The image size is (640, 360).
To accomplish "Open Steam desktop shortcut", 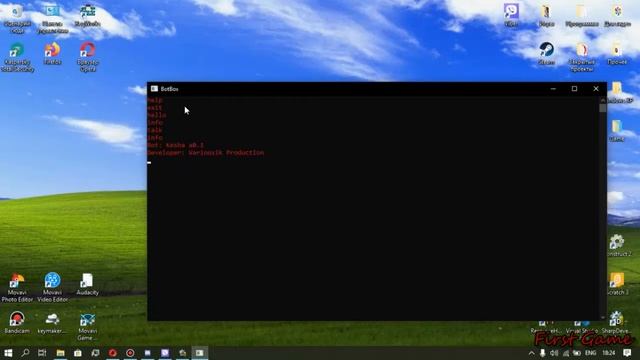I will [x=546, y=54].
